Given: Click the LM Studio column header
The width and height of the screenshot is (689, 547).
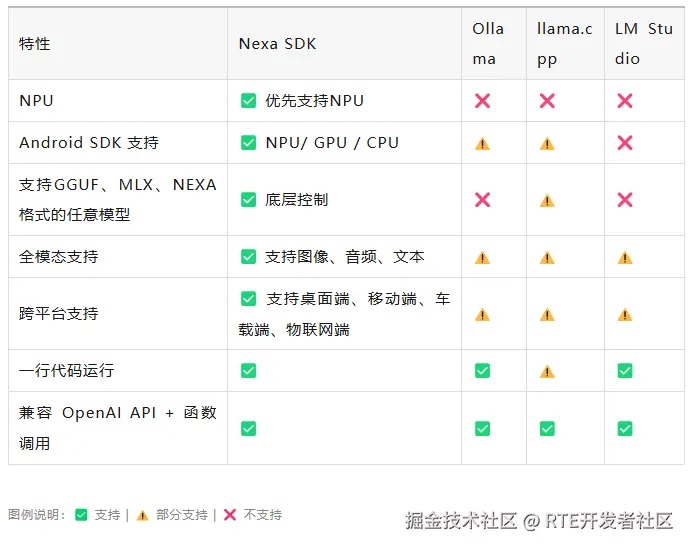Looking at the screenshot, I should pos(643,44).
